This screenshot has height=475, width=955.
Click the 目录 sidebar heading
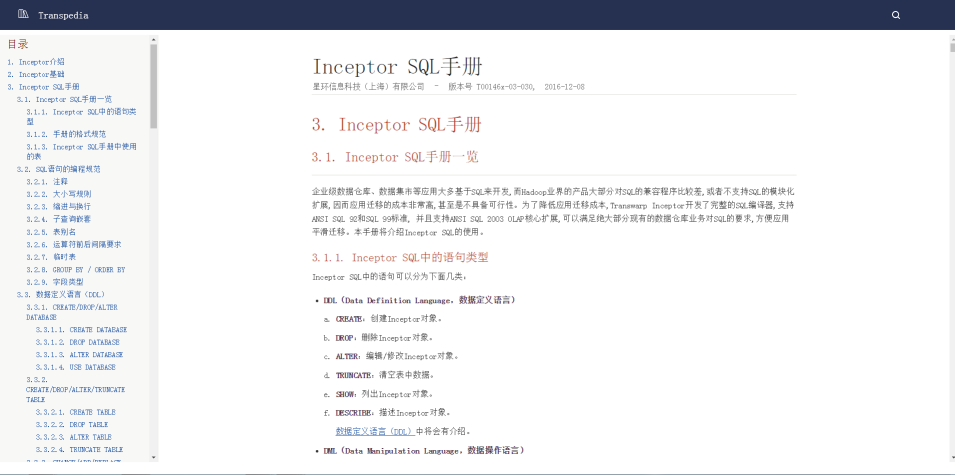[18, 44]
